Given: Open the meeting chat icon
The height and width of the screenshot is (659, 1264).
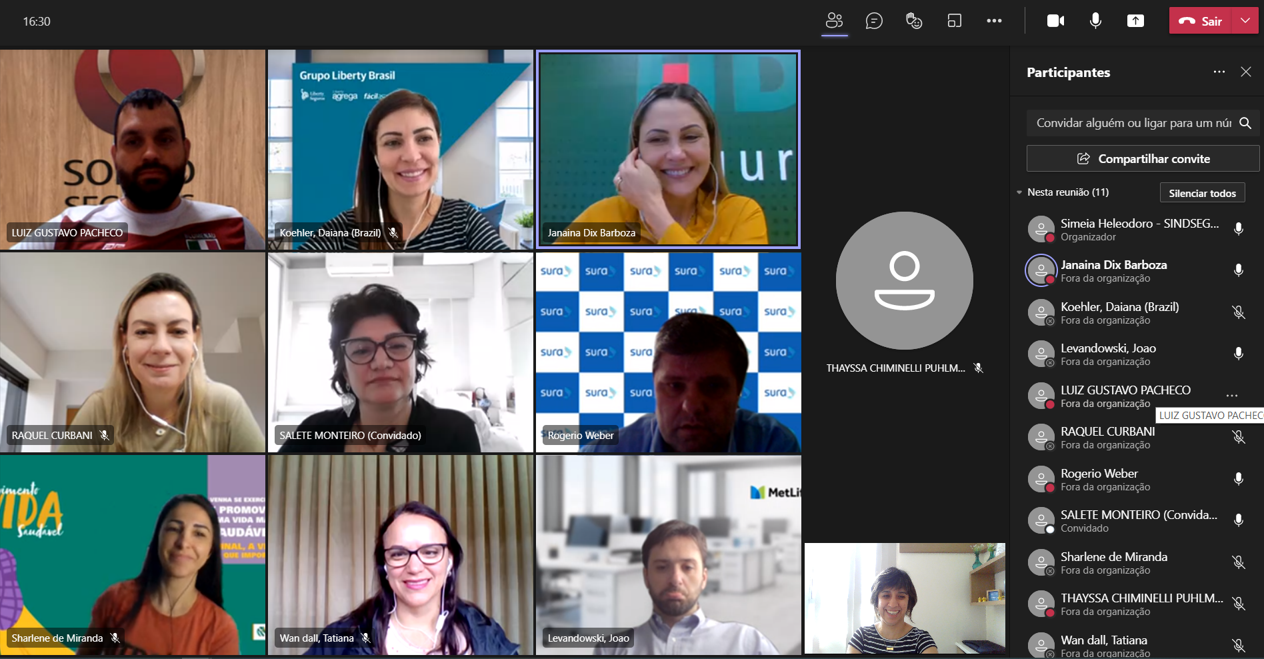Looking at the screenshot, I should pyautogui.click(x=874, y=21).
